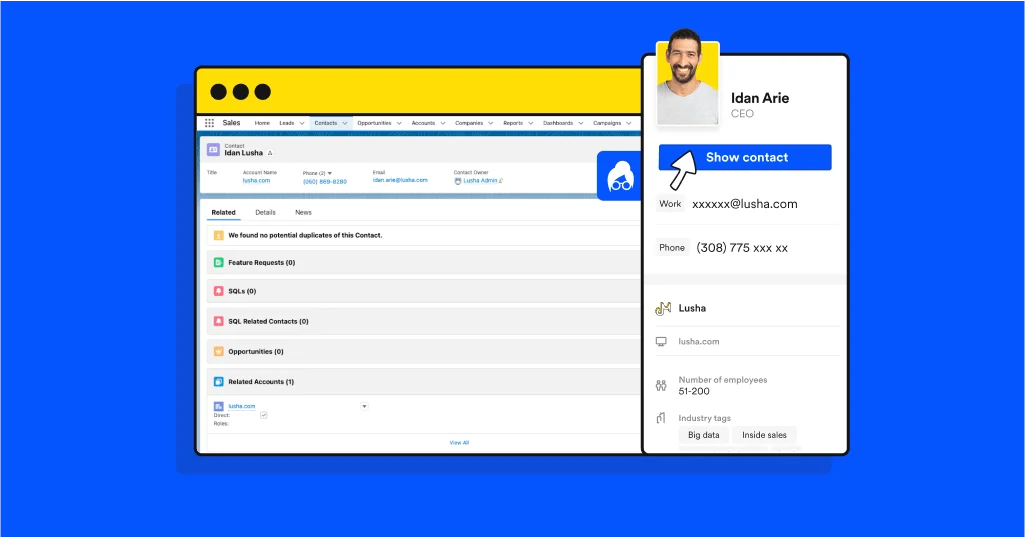Expand the Accounts menu chevron
1025x537 pixels.
443,123
